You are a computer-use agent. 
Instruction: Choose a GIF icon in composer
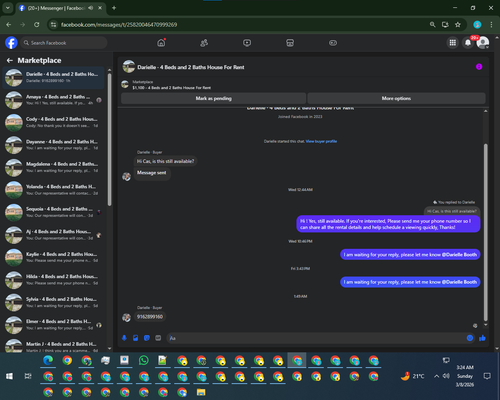[x=158, y=338]
